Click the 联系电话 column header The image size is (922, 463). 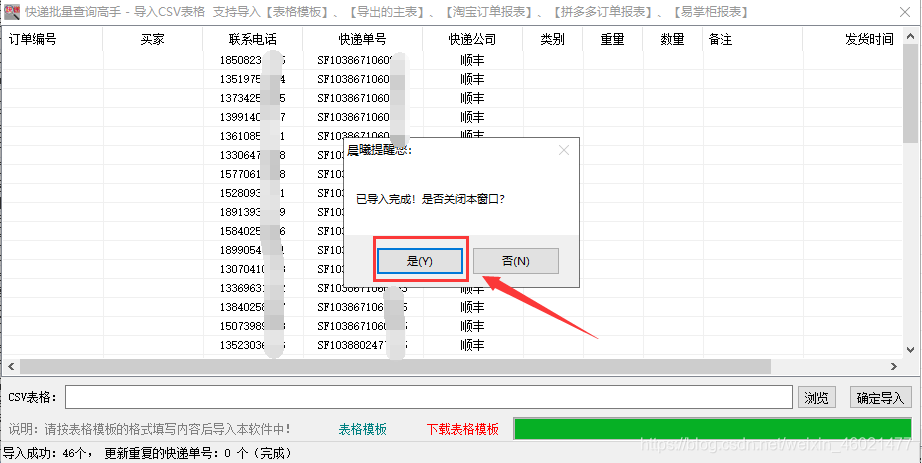click(x=253, y=39)
